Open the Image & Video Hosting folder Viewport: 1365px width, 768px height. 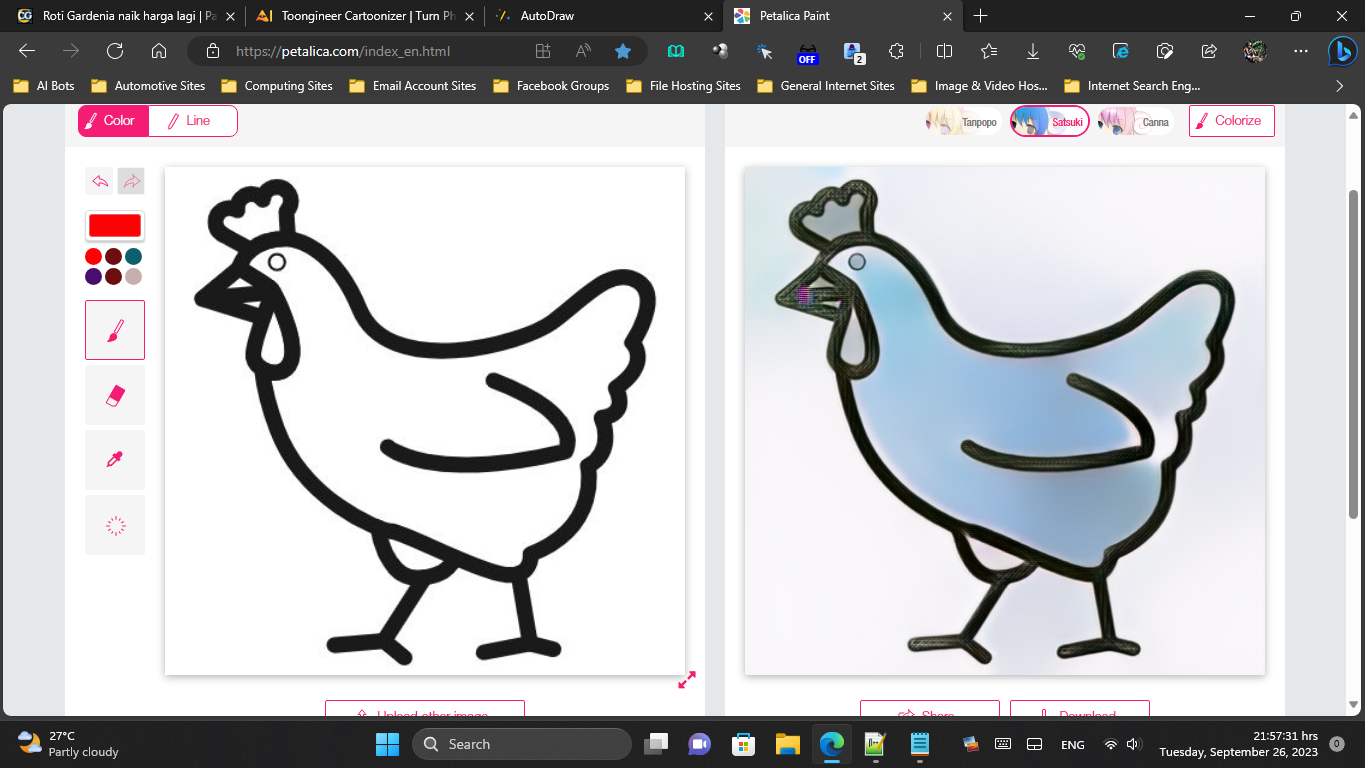pyautogui.click(x=979, y=86)
